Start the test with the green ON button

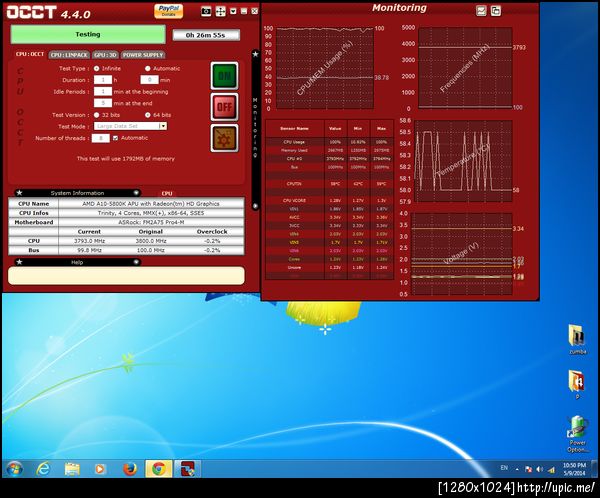(x=224, y=76)
